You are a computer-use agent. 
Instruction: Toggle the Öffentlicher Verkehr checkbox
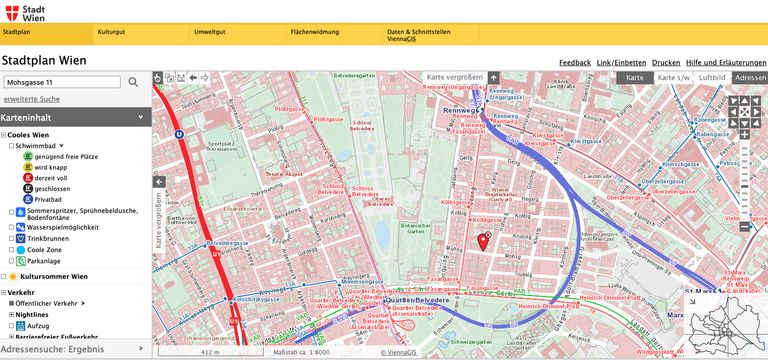(11, 304)
